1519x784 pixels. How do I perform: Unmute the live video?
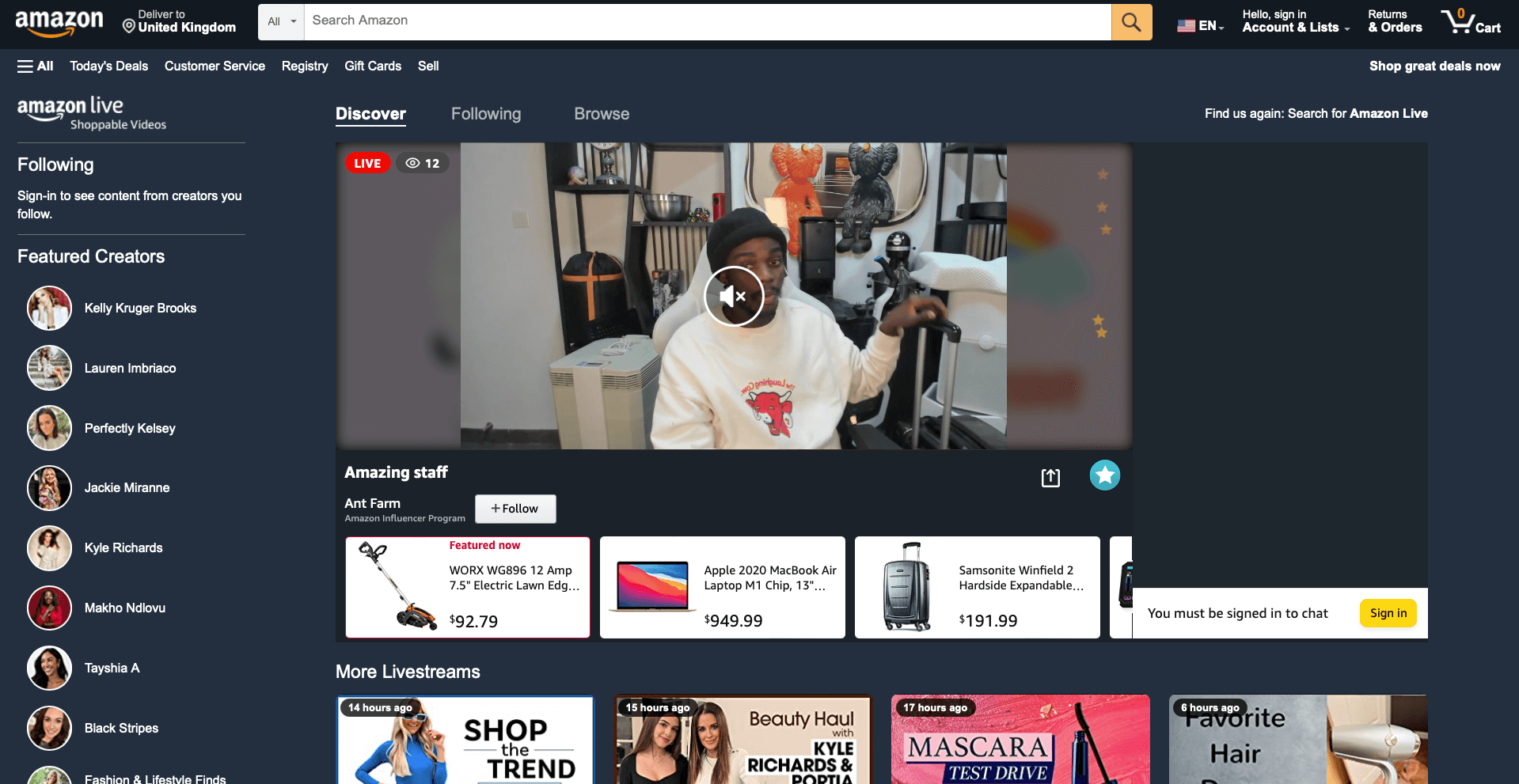tap(734, 296)
